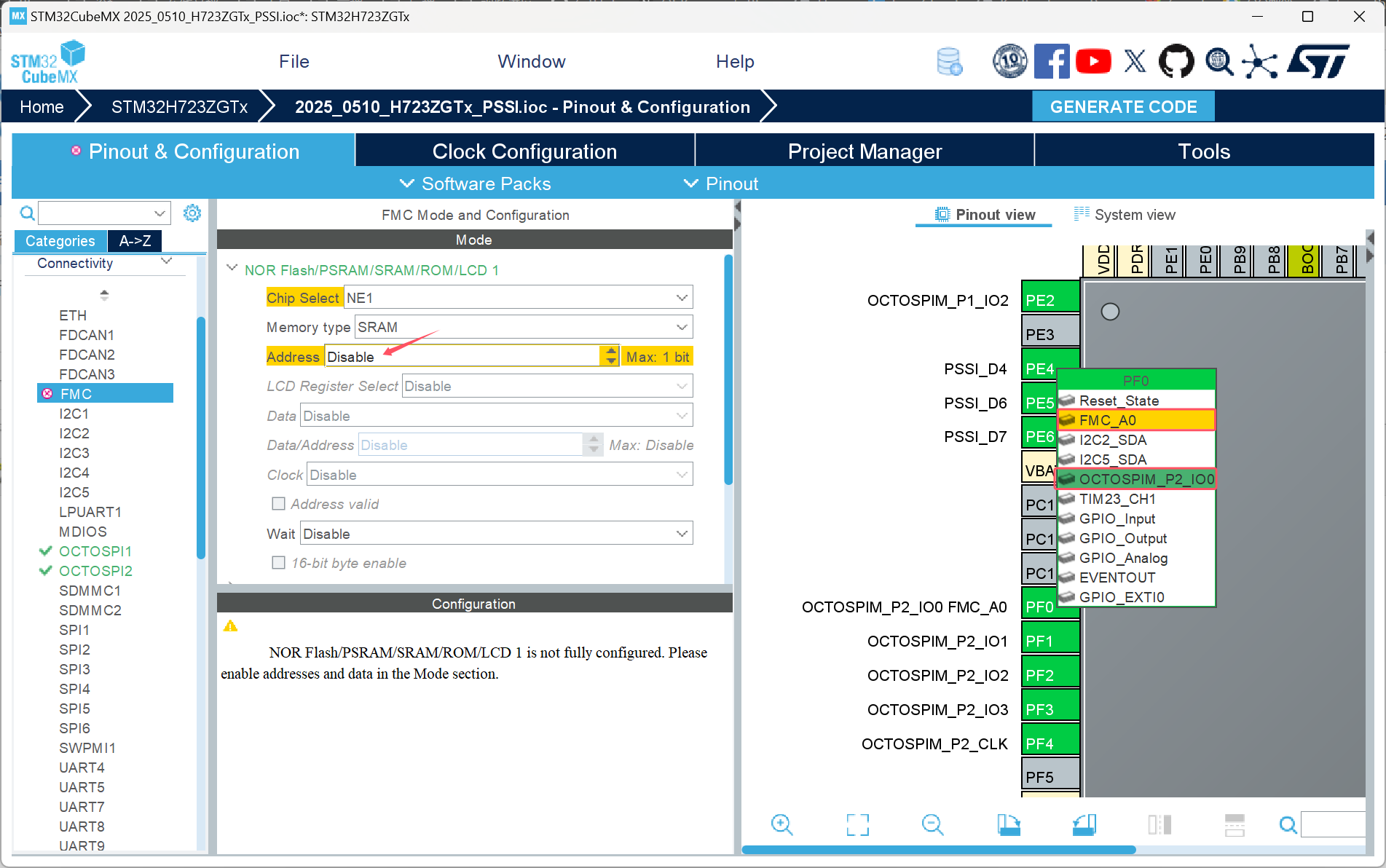Expand the Software Packs menu
The image size is (1386, 868).
coord(476,184)
